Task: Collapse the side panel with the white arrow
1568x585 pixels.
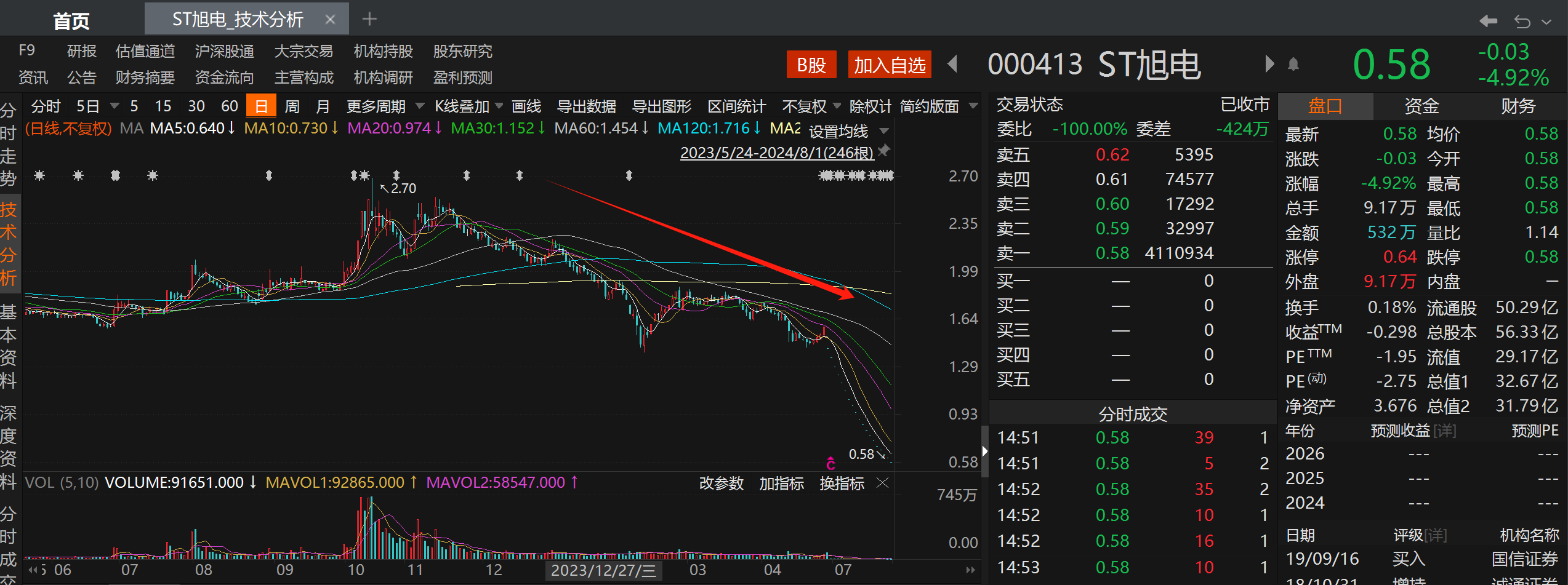Action: pyautogui.click(x=985, y=451)
